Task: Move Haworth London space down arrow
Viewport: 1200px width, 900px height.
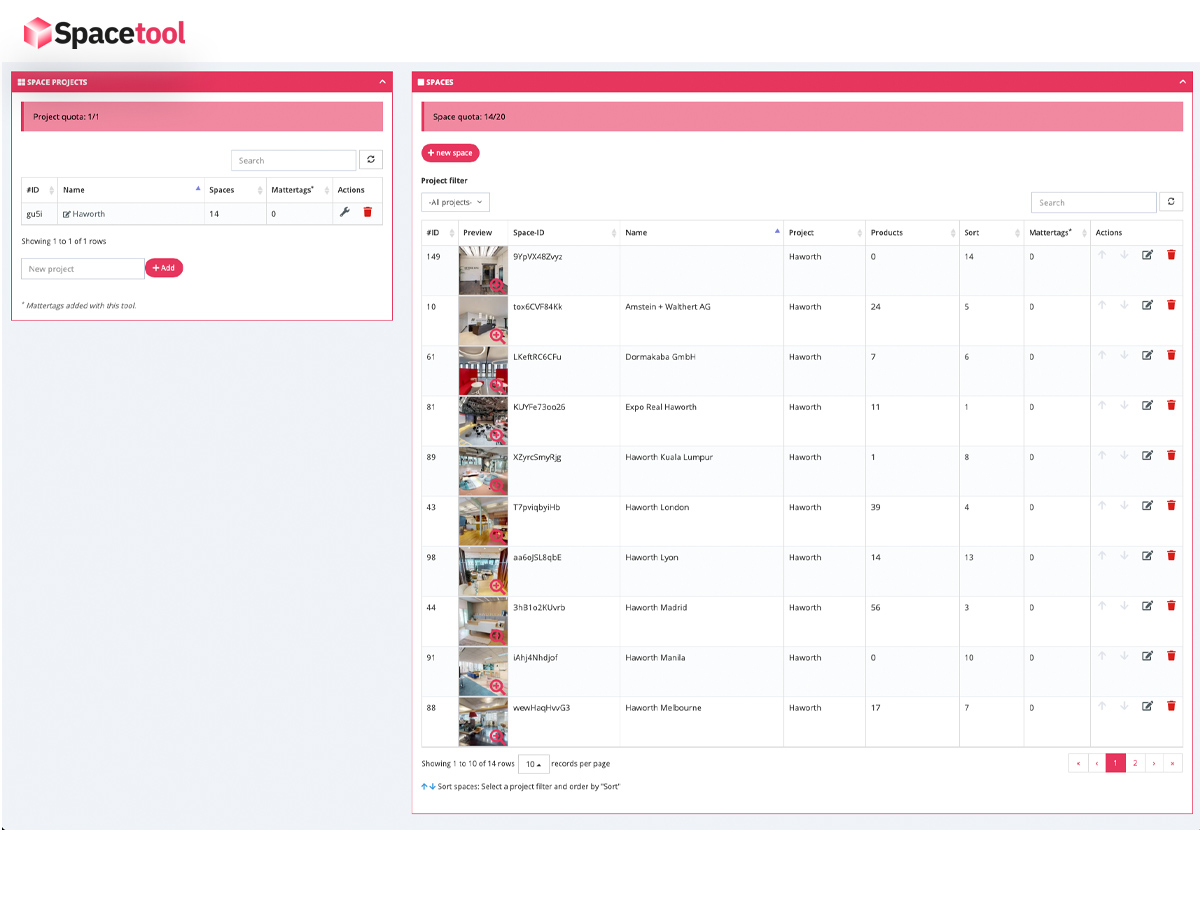Action: click(x=1124, y=505)
